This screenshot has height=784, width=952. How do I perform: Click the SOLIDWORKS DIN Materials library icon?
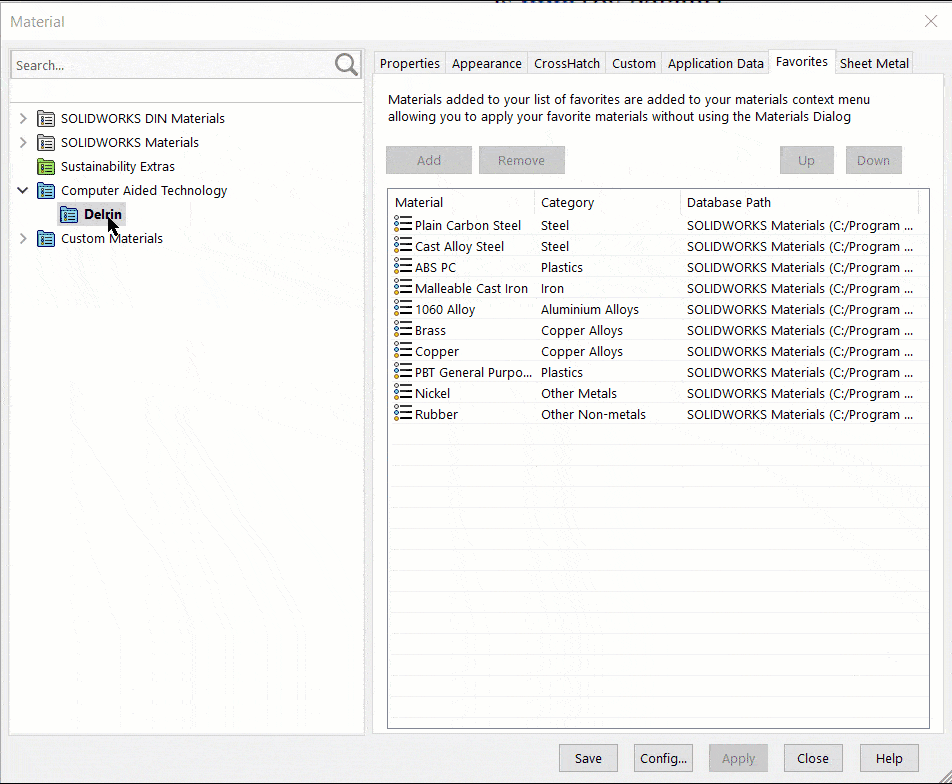point(46,118)
